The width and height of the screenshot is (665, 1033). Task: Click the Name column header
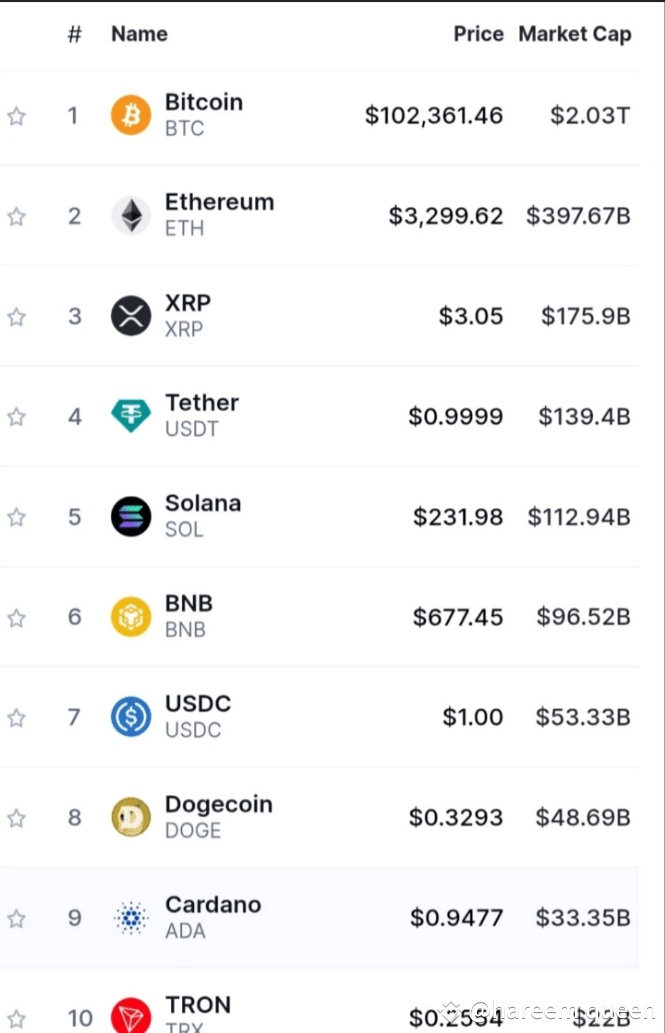click(x=139, y=34)
